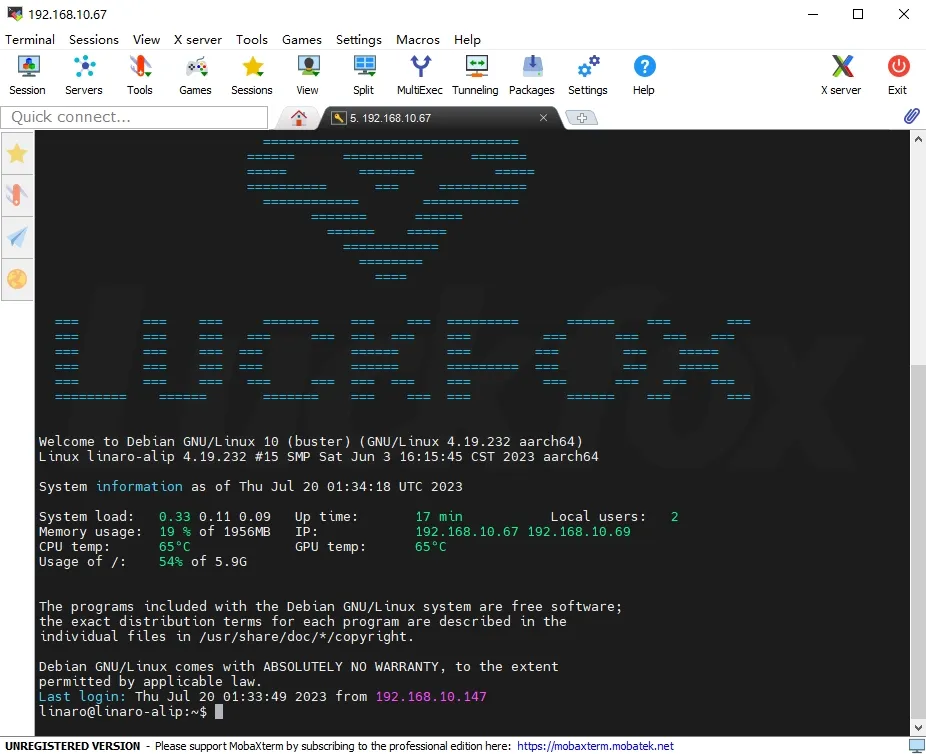Open the Session toolbar icon
Image resolution: width=926 pixels, height=754 pixels.
[x=27, y=75]
